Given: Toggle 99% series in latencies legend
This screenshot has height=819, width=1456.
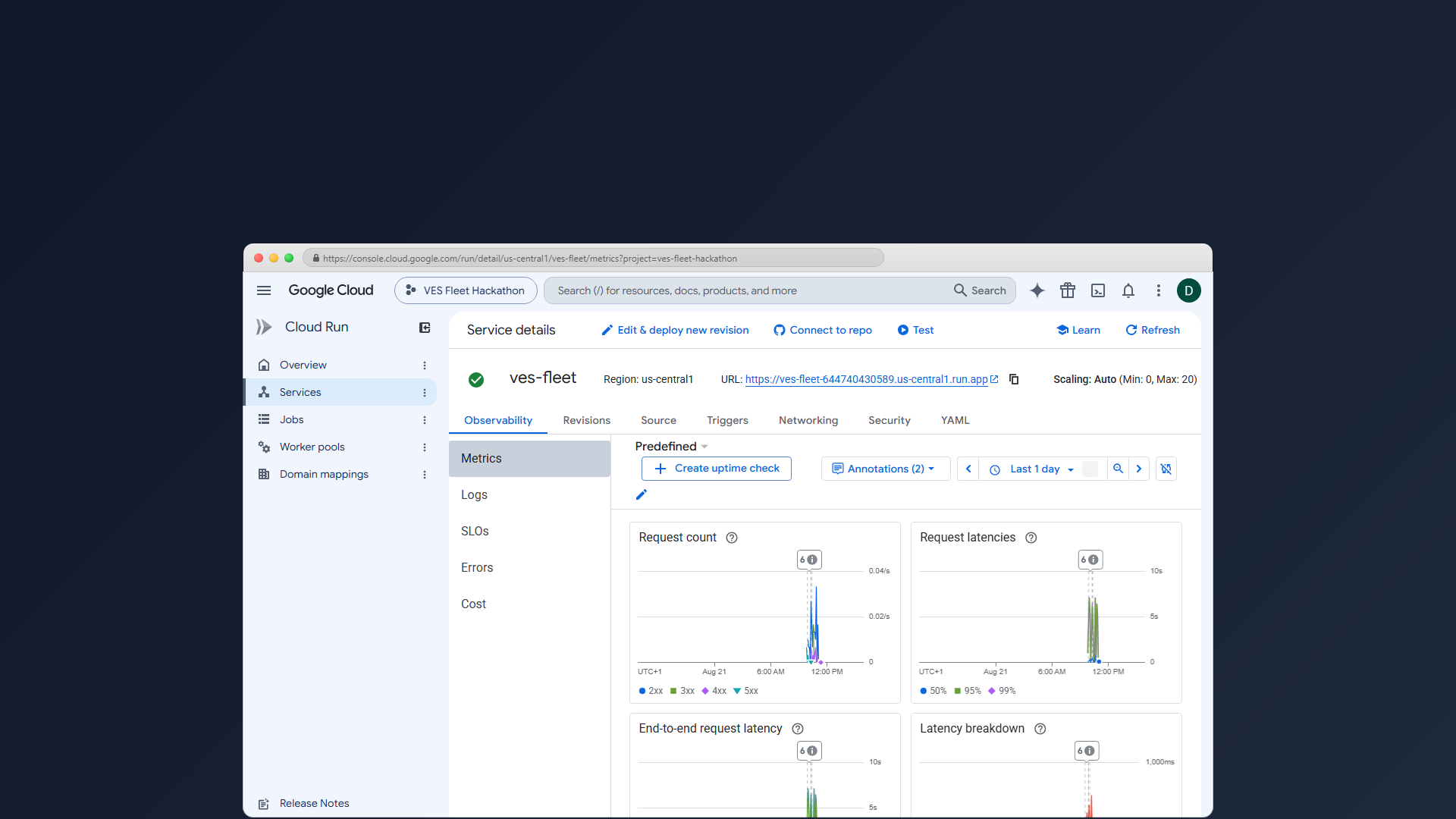Looking at the screenshot, I should (1002, 691).
